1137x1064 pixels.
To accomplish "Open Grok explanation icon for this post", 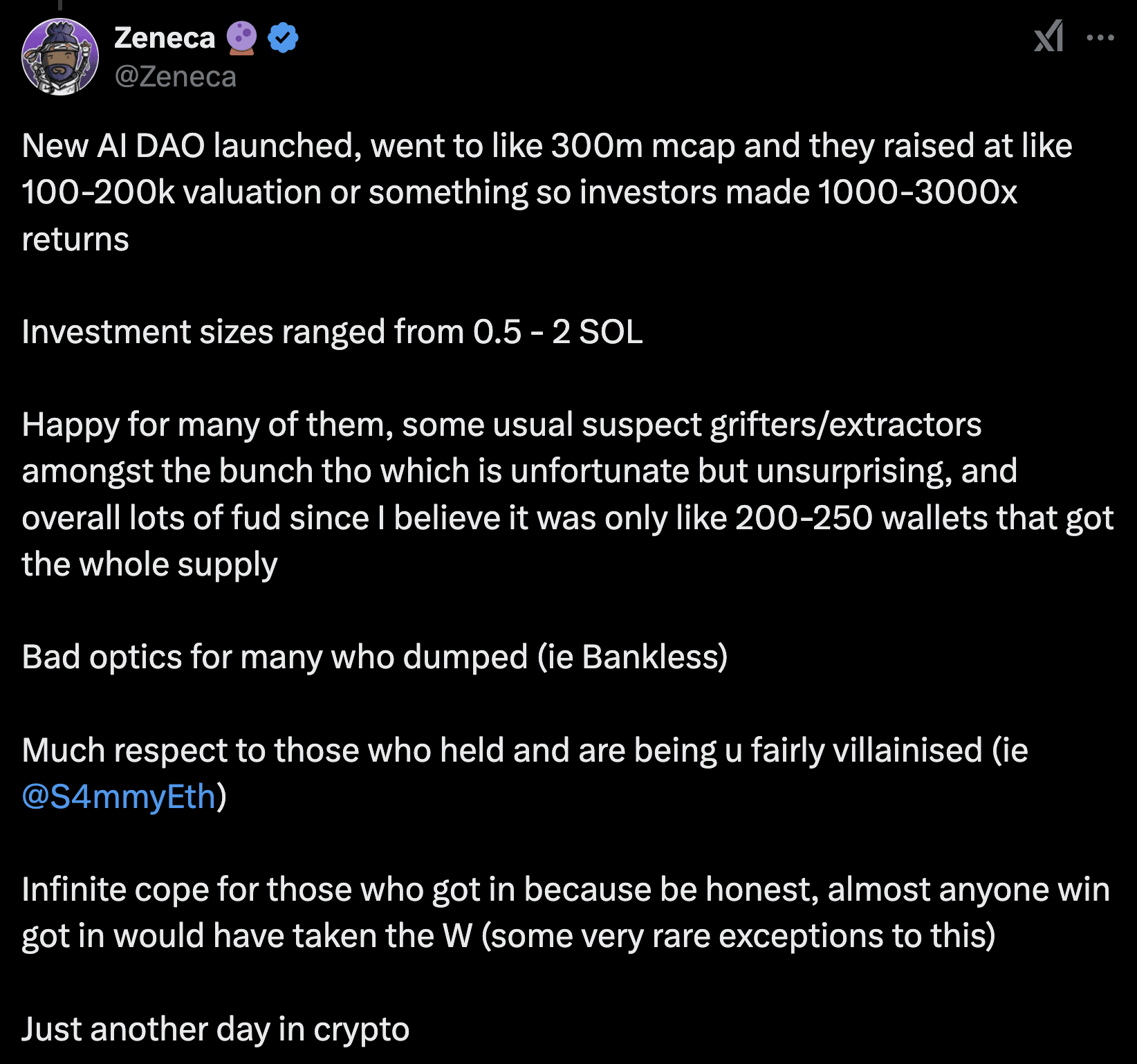I will [x=1048, y=37].
